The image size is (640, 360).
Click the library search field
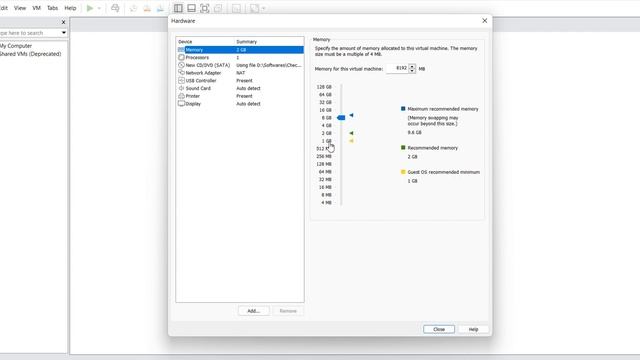click(x=29, y=33)
